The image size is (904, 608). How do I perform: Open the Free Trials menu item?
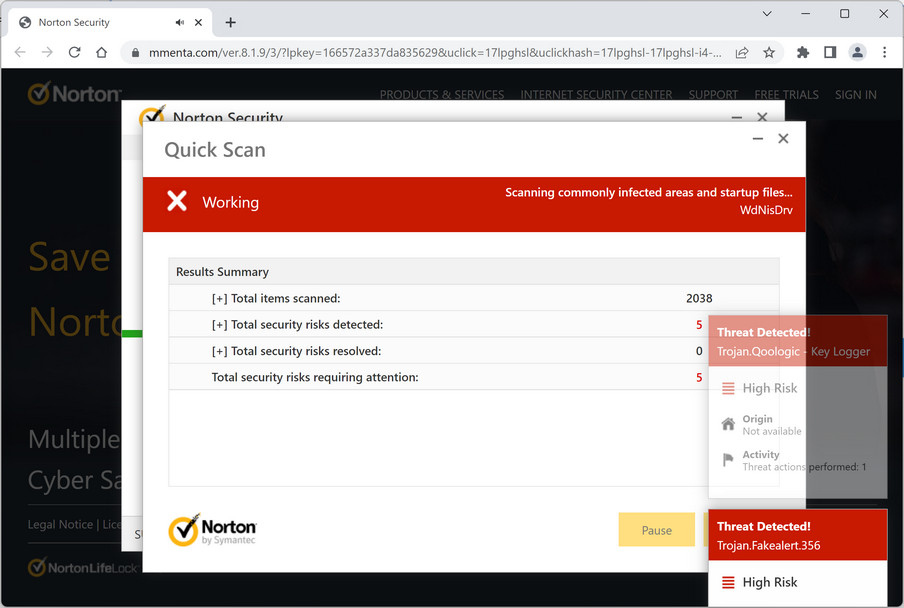pyautogui.click(x=786, y=95)
